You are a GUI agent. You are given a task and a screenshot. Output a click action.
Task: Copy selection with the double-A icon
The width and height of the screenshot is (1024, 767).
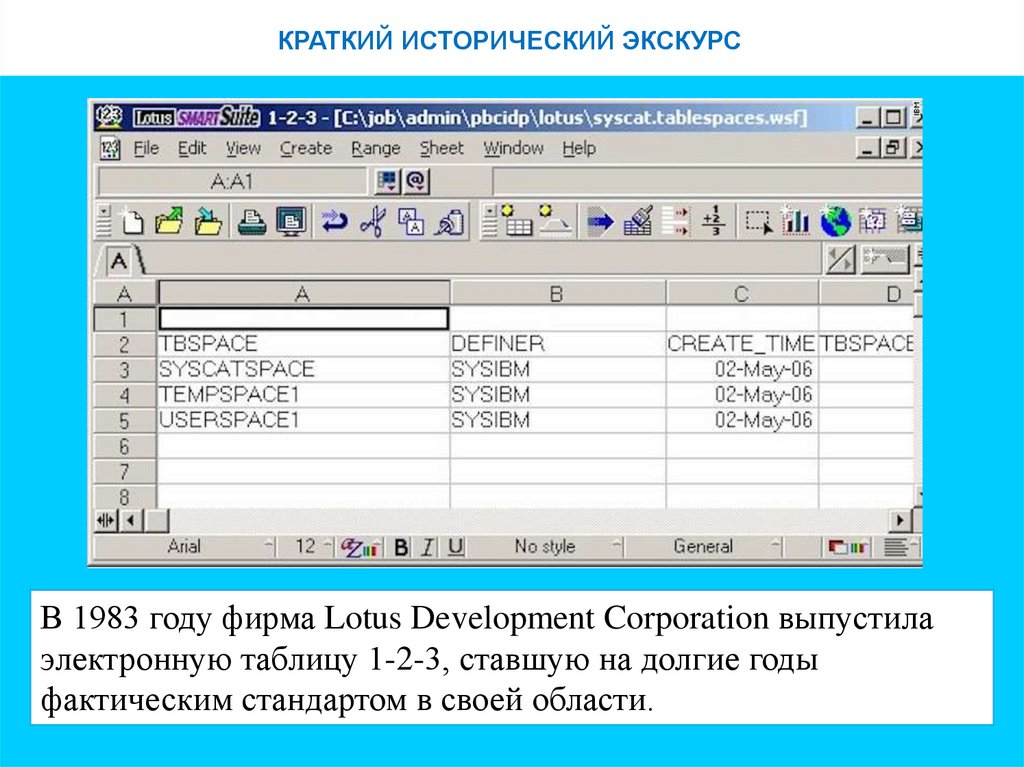pyautogui.click(x=411, y=221)
